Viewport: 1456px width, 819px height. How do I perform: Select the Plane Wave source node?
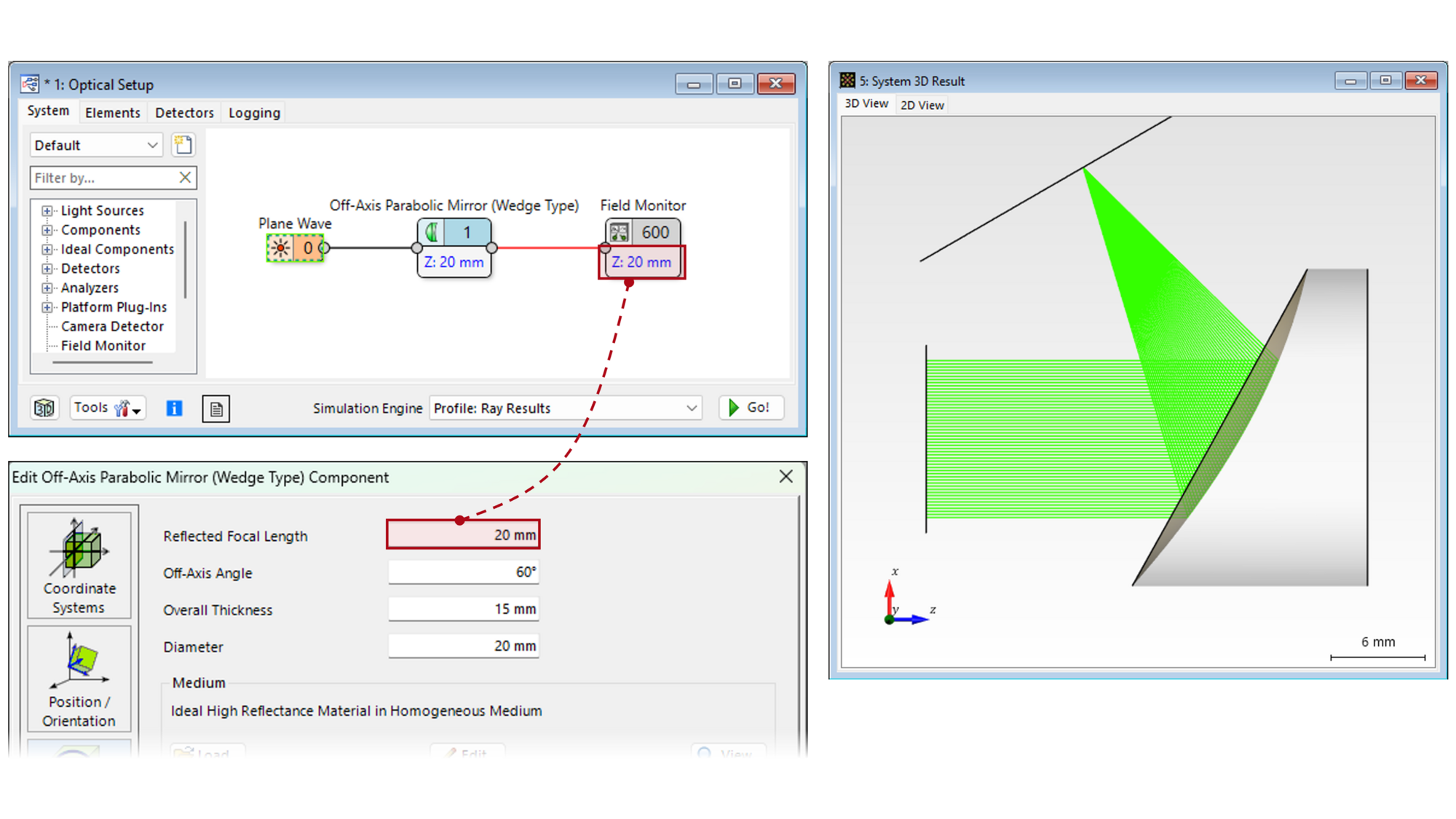tap(295, 248)
